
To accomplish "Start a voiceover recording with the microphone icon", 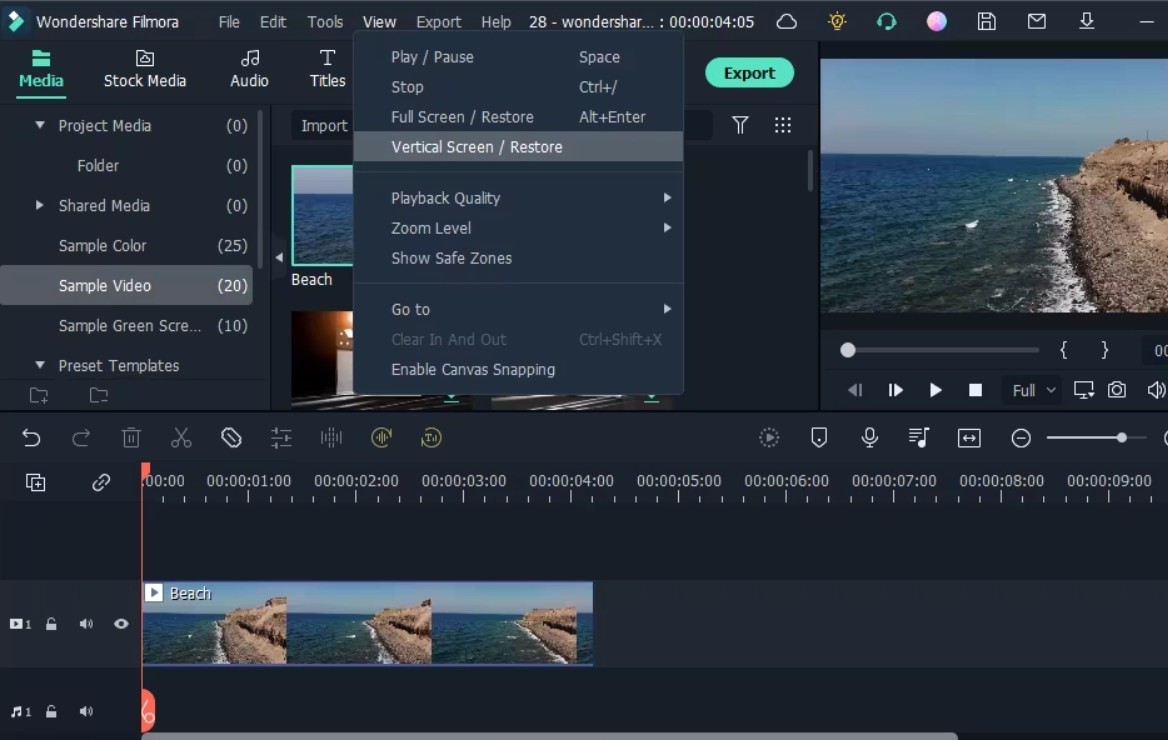I will pos(868,437).
